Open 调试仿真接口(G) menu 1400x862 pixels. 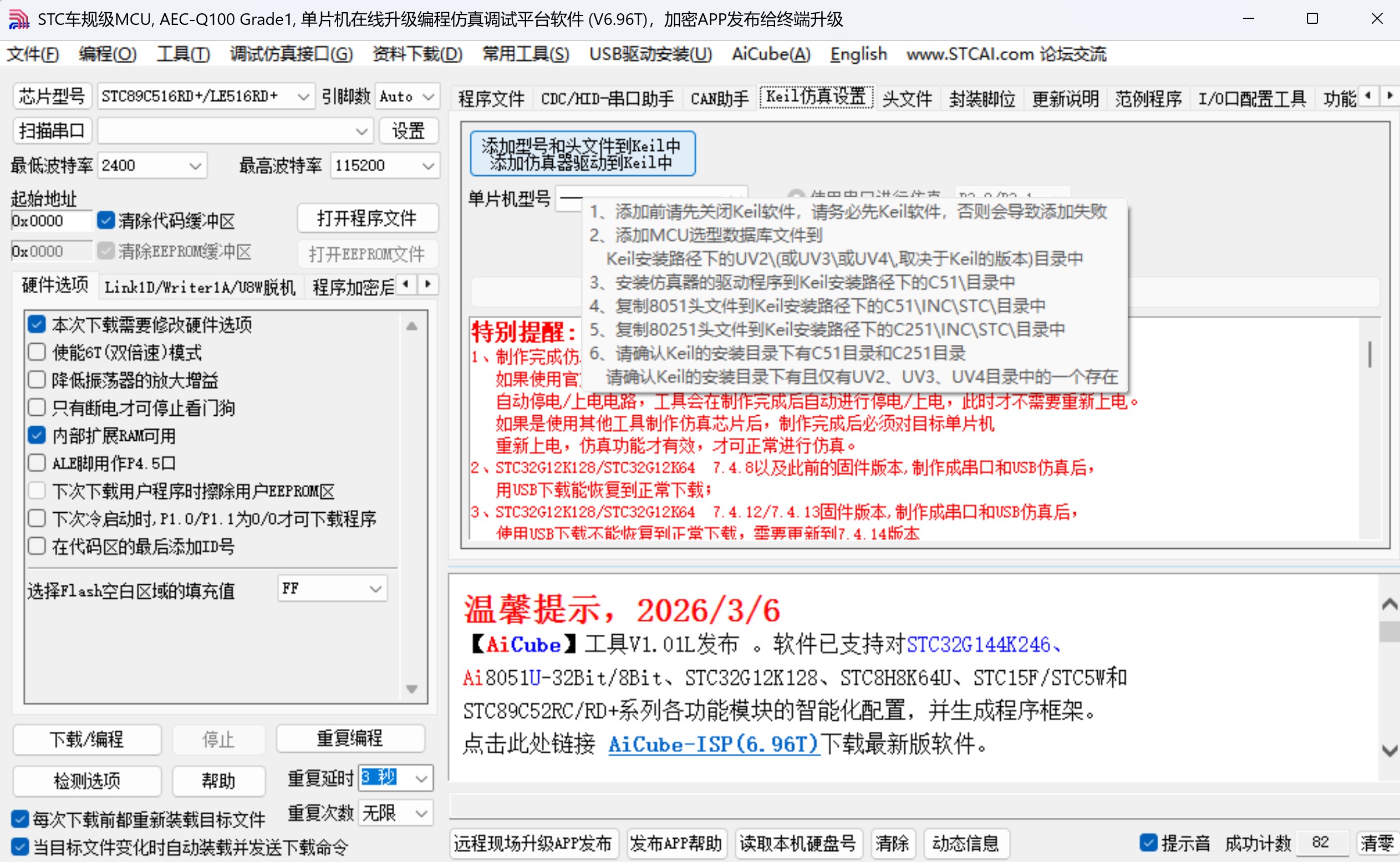click(x=292, y=54)
